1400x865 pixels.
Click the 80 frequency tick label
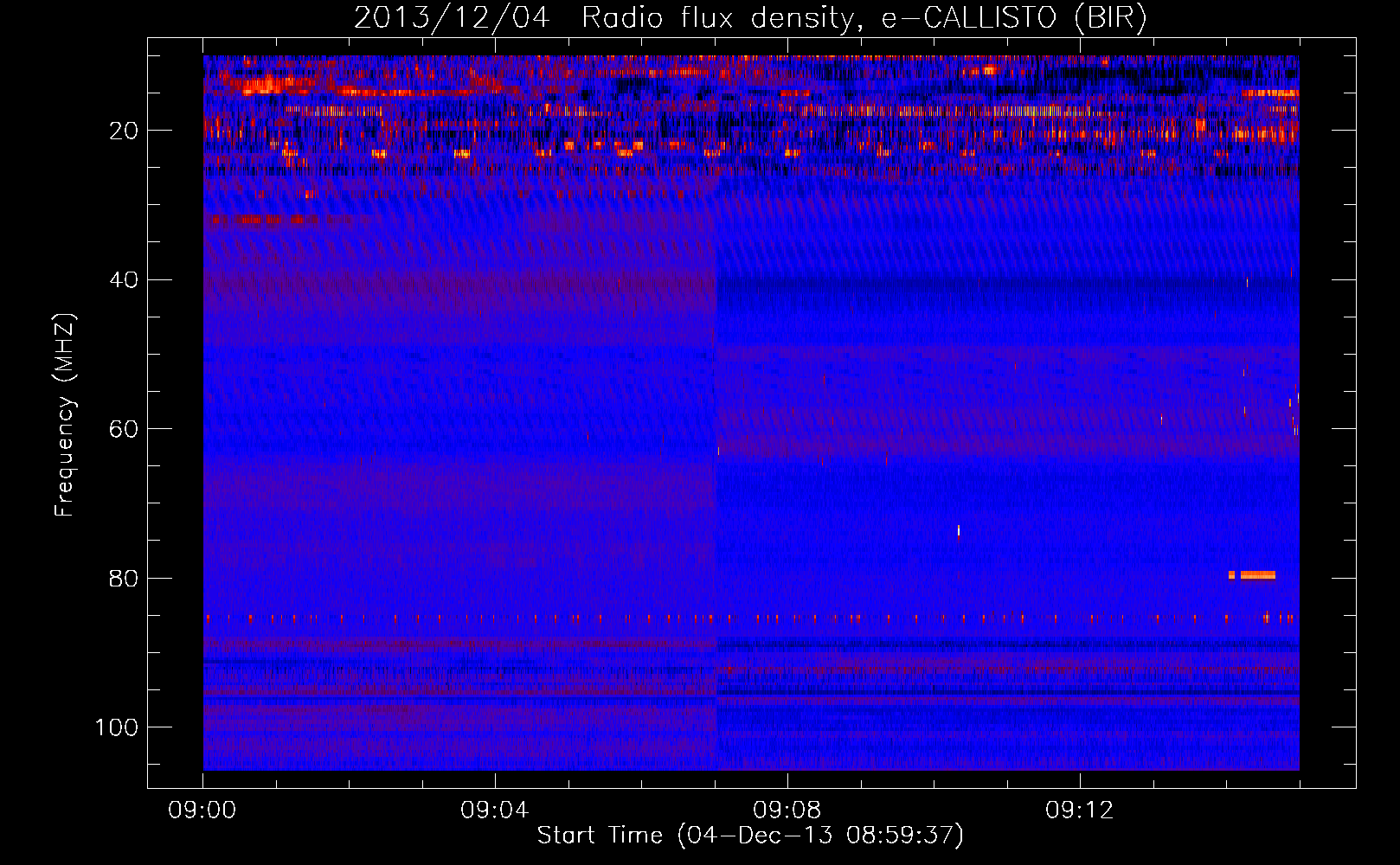tap(125, 578)
